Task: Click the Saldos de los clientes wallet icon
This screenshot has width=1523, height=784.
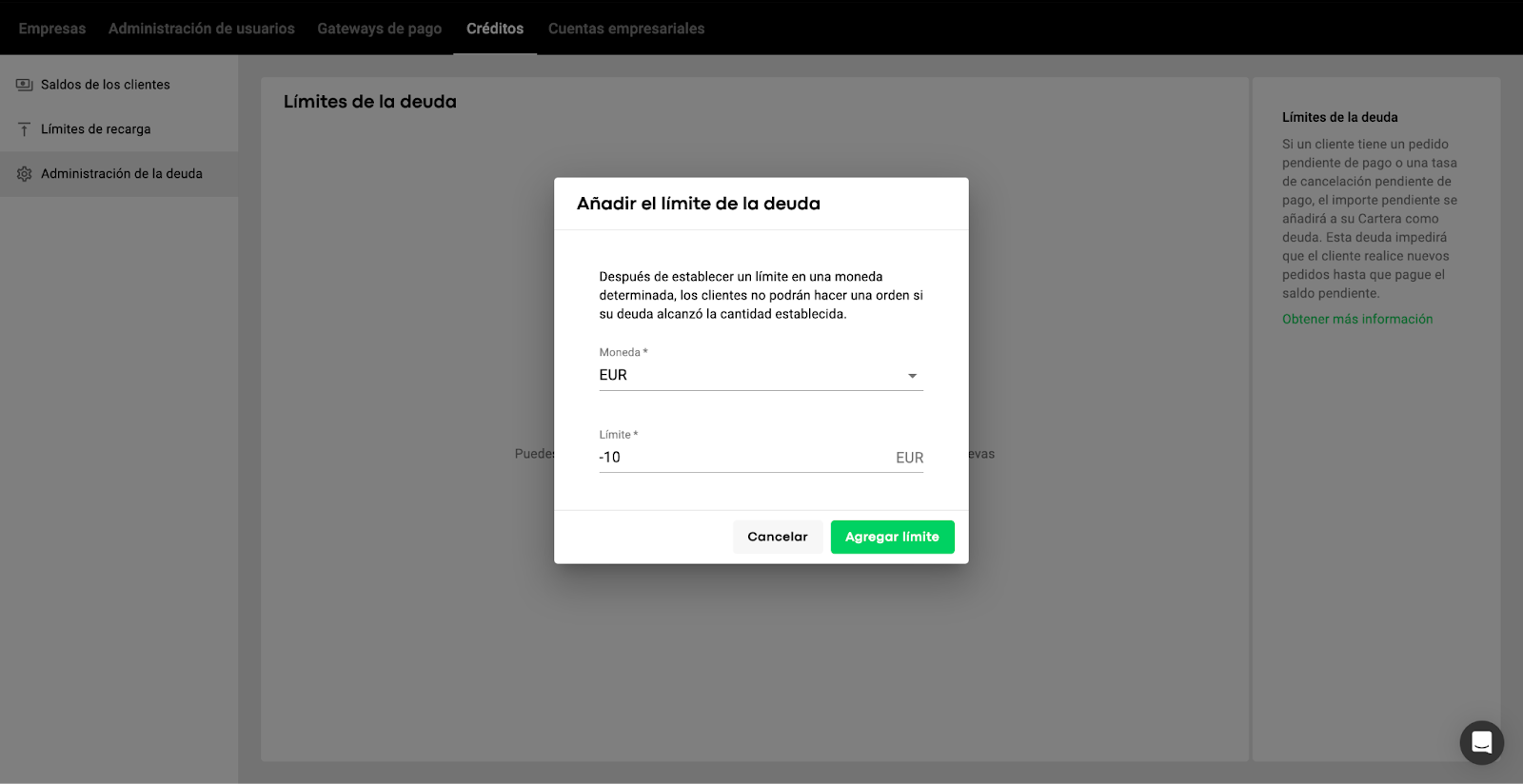Action: tap(25, 85)
